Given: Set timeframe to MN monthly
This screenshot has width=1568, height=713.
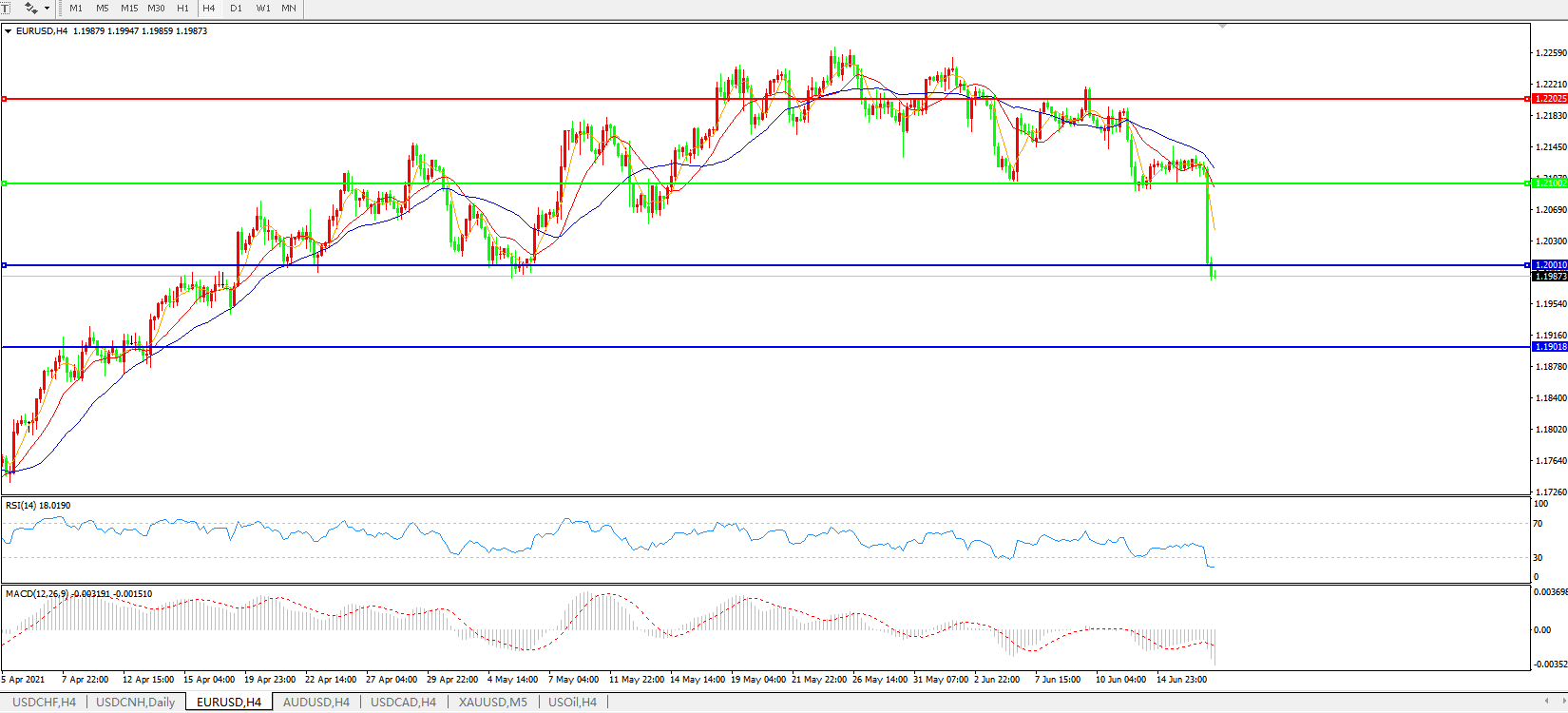Looking at the screenshot, I should (289, 8).
